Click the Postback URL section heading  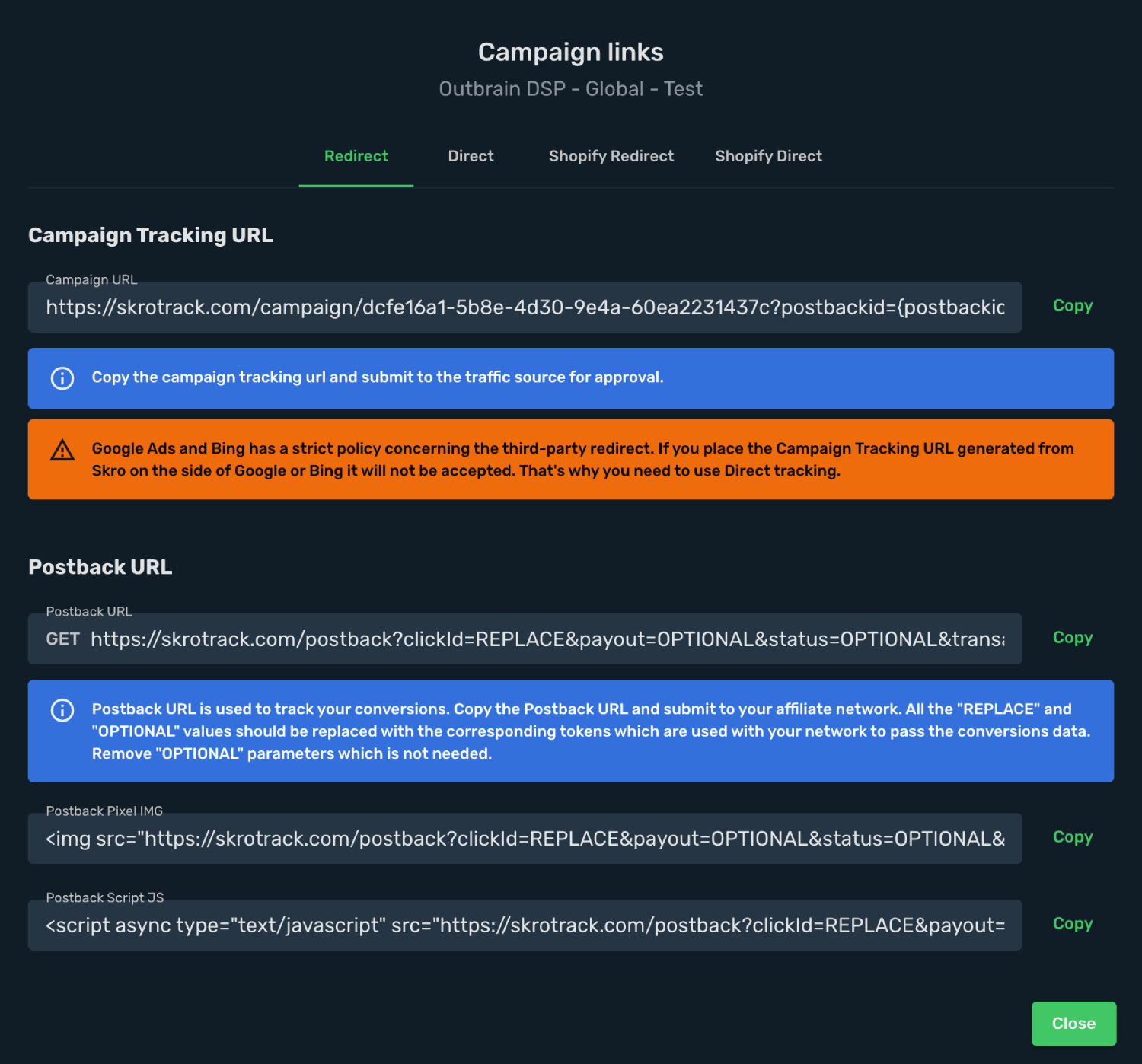coord(100,567)
